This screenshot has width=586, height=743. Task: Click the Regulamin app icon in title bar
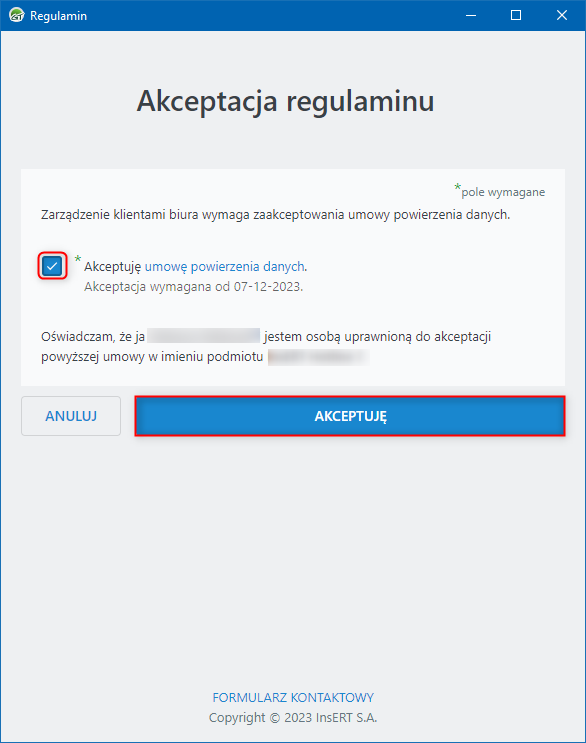(17, 15)
